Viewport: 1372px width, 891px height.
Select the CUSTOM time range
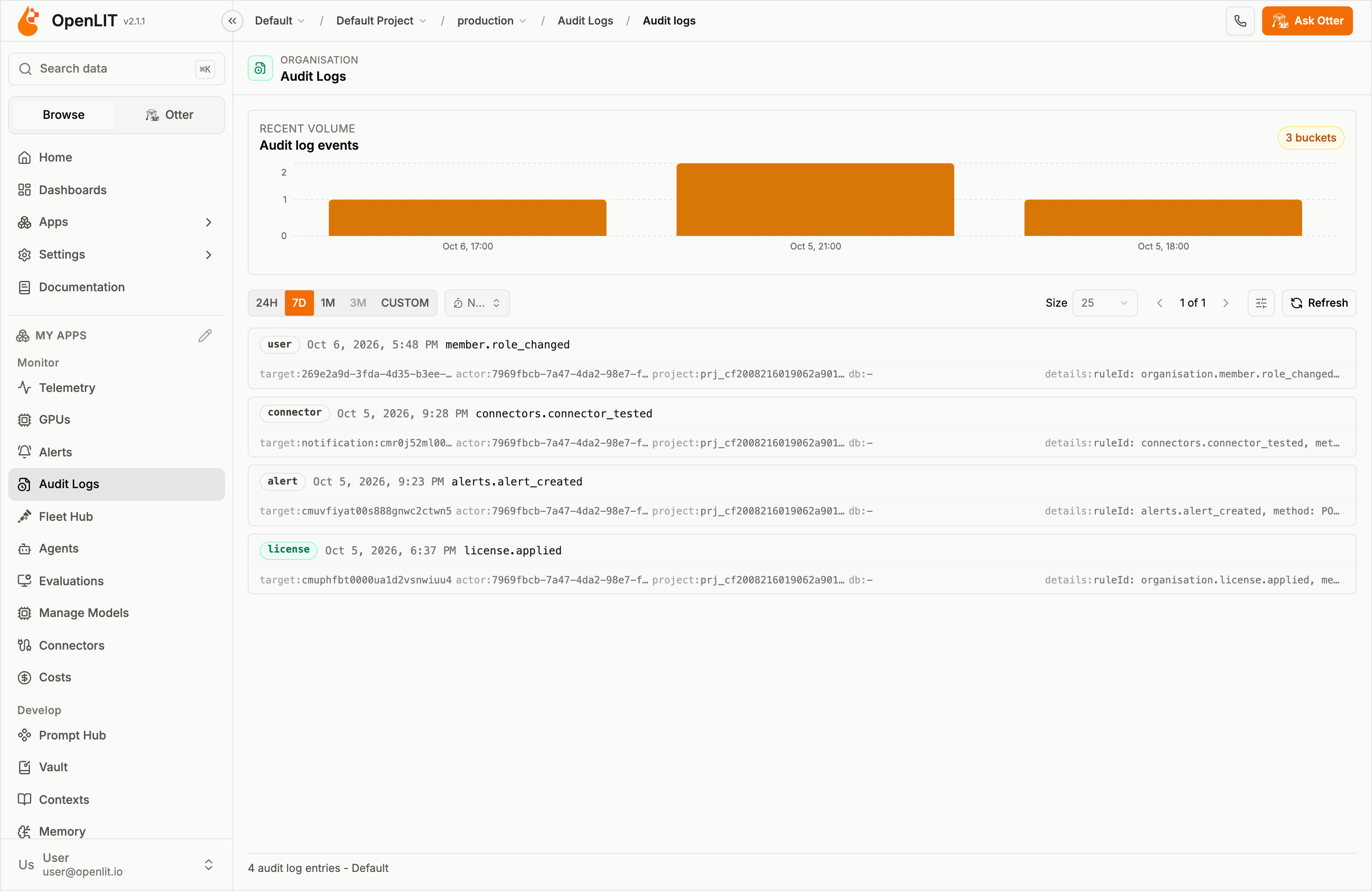pyautogui.click(x=405, y=303)
